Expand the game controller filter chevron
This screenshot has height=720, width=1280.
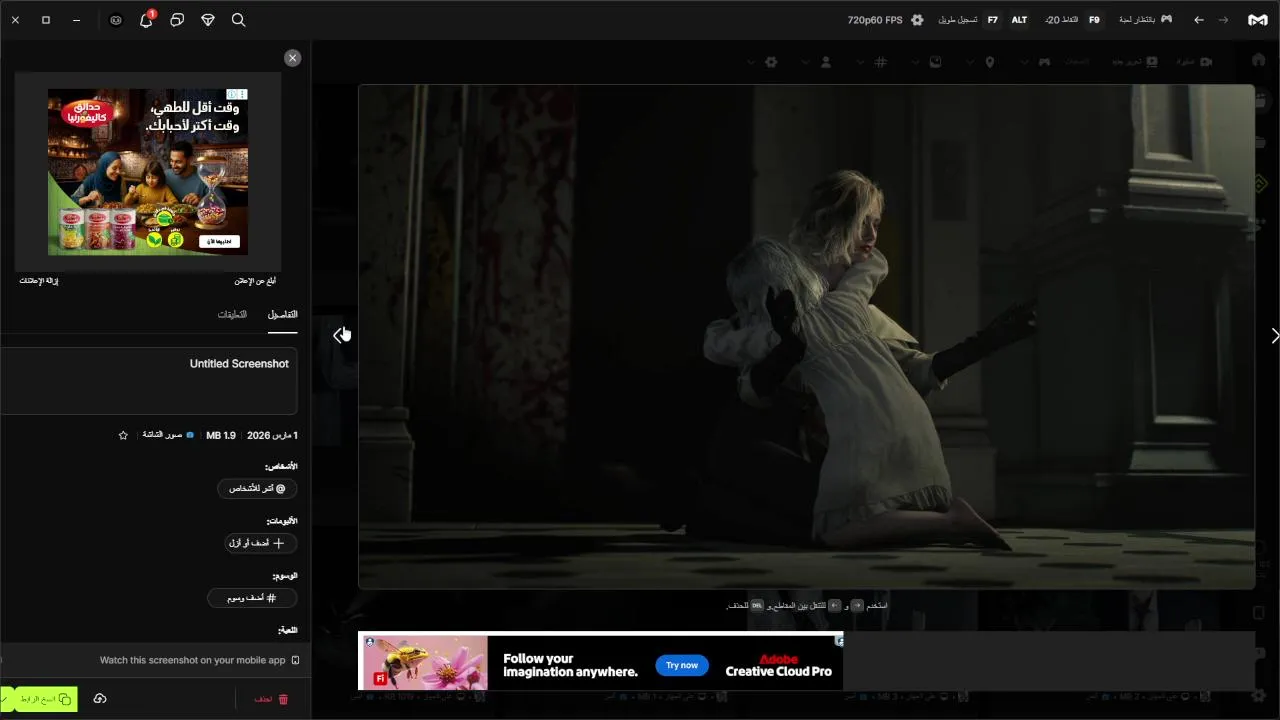(x=1023, y=62)
